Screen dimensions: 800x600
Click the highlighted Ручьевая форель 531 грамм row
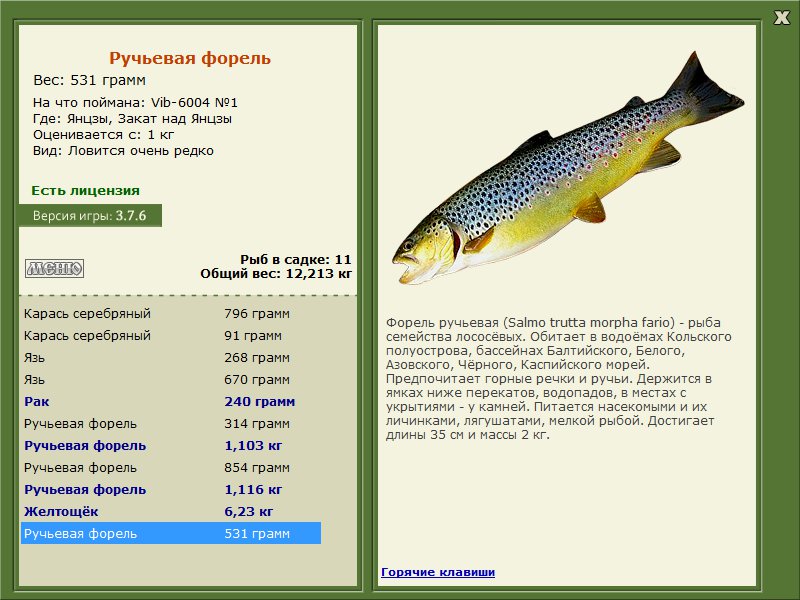click(x=171, y=533)
